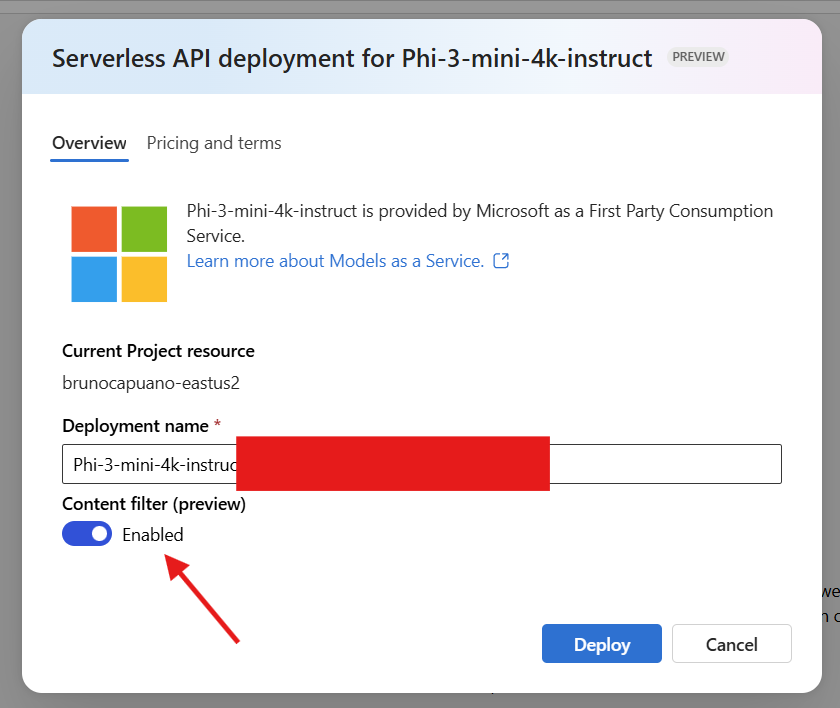This screenshot has width=840, height=708.
Task: Click the Content filter (preview) label
Action: (x=154, y=504)
